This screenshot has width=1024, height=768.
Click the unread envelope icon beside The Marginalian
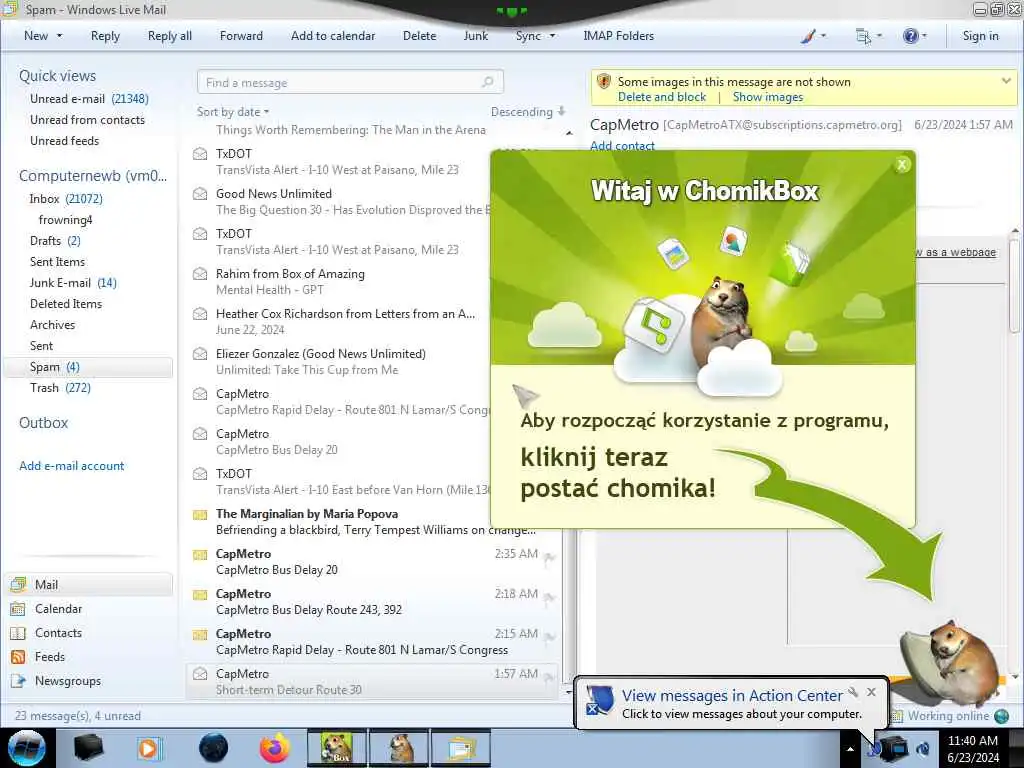pos(200,515)
